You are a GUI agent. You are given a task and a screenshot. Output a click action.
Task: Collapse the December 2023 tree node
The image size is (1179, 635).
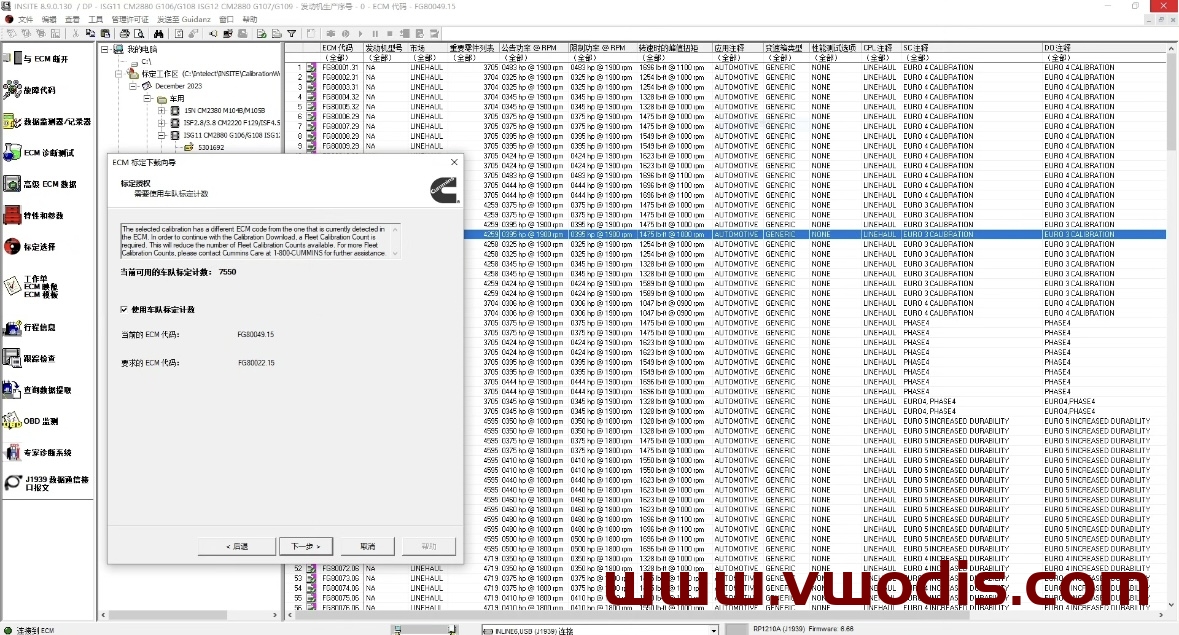click(x=133, y=86)
